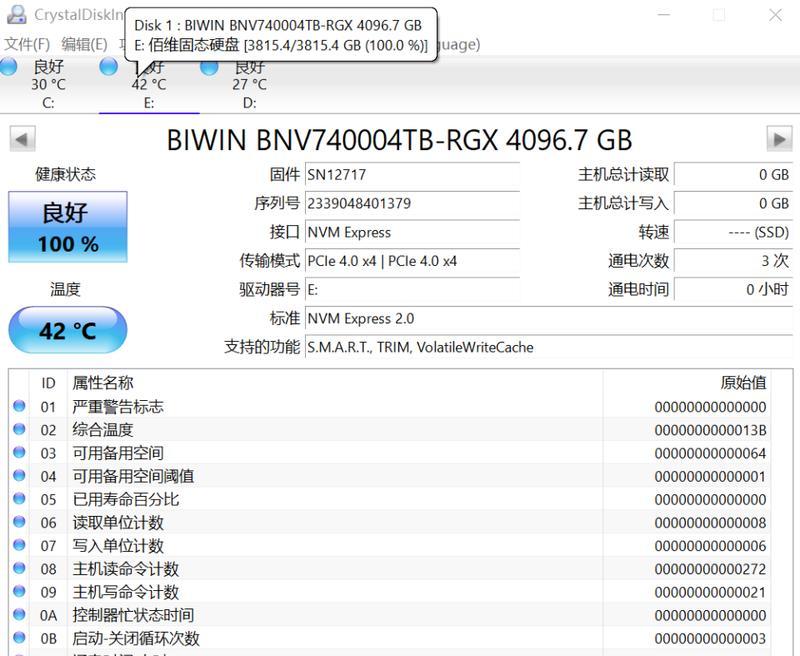Click raw value 00000000000064

[710, 453]
